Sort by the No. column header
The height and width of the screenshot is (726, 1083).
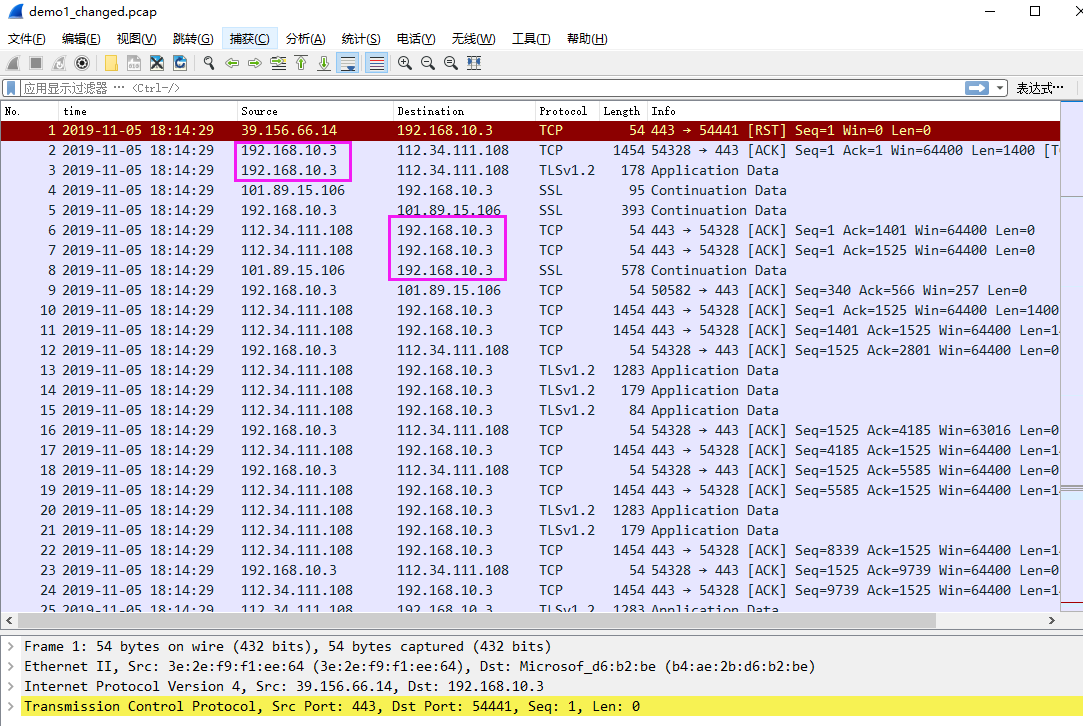(x=30, y=111)
